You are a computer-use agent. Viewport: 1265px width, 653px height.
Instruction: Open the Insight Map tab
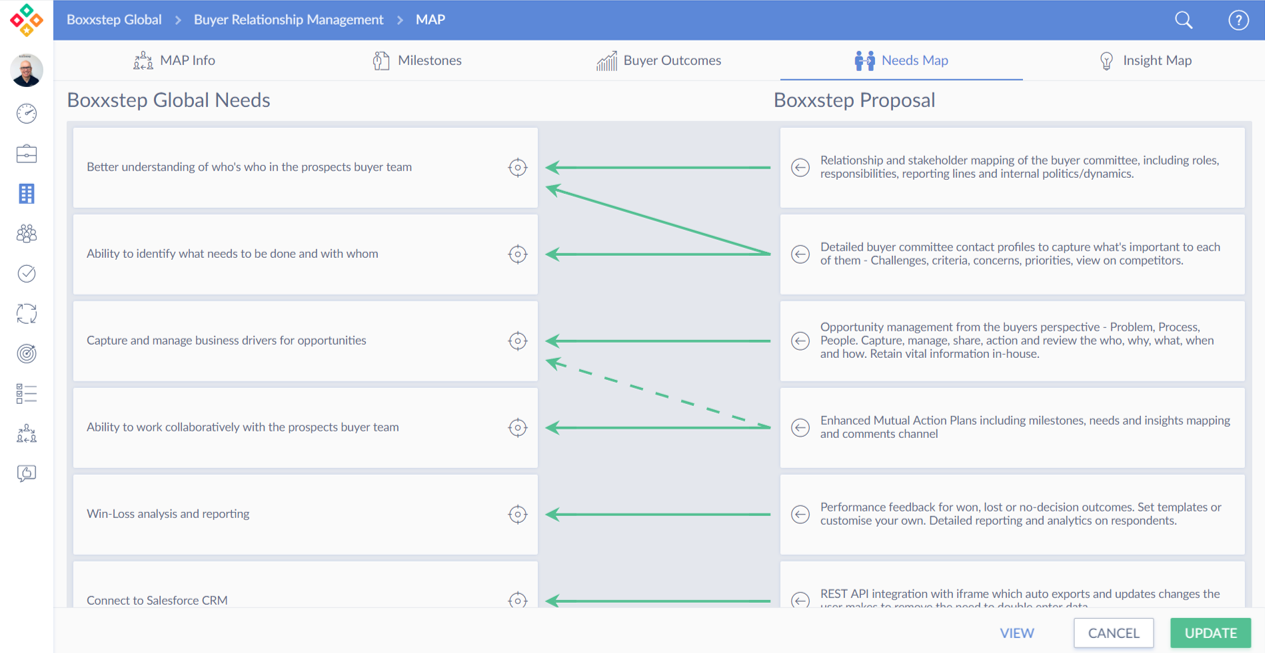[1145, 61]
